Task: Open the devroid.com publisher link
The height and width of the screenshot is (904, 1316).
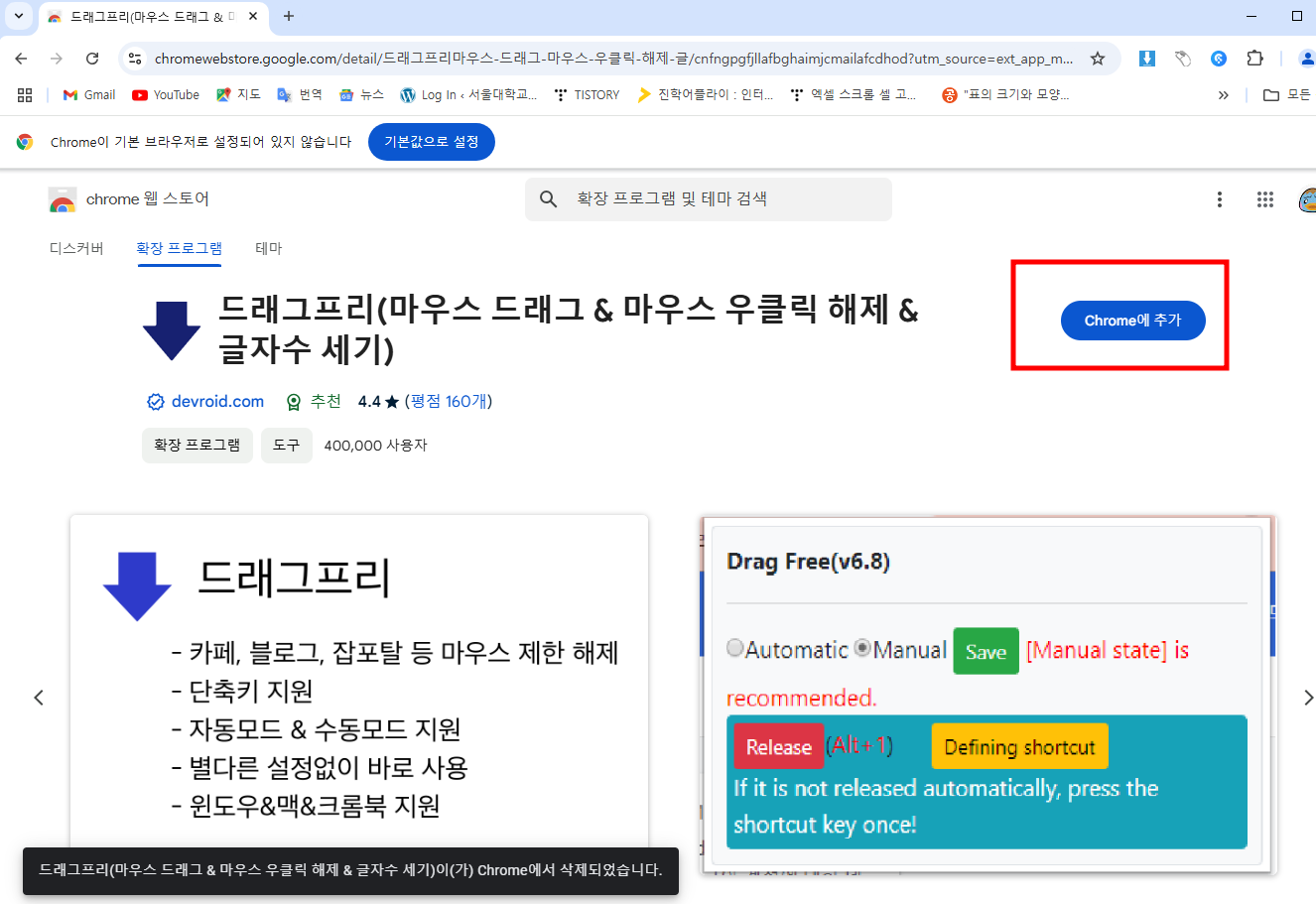Action: click(217, 402)
